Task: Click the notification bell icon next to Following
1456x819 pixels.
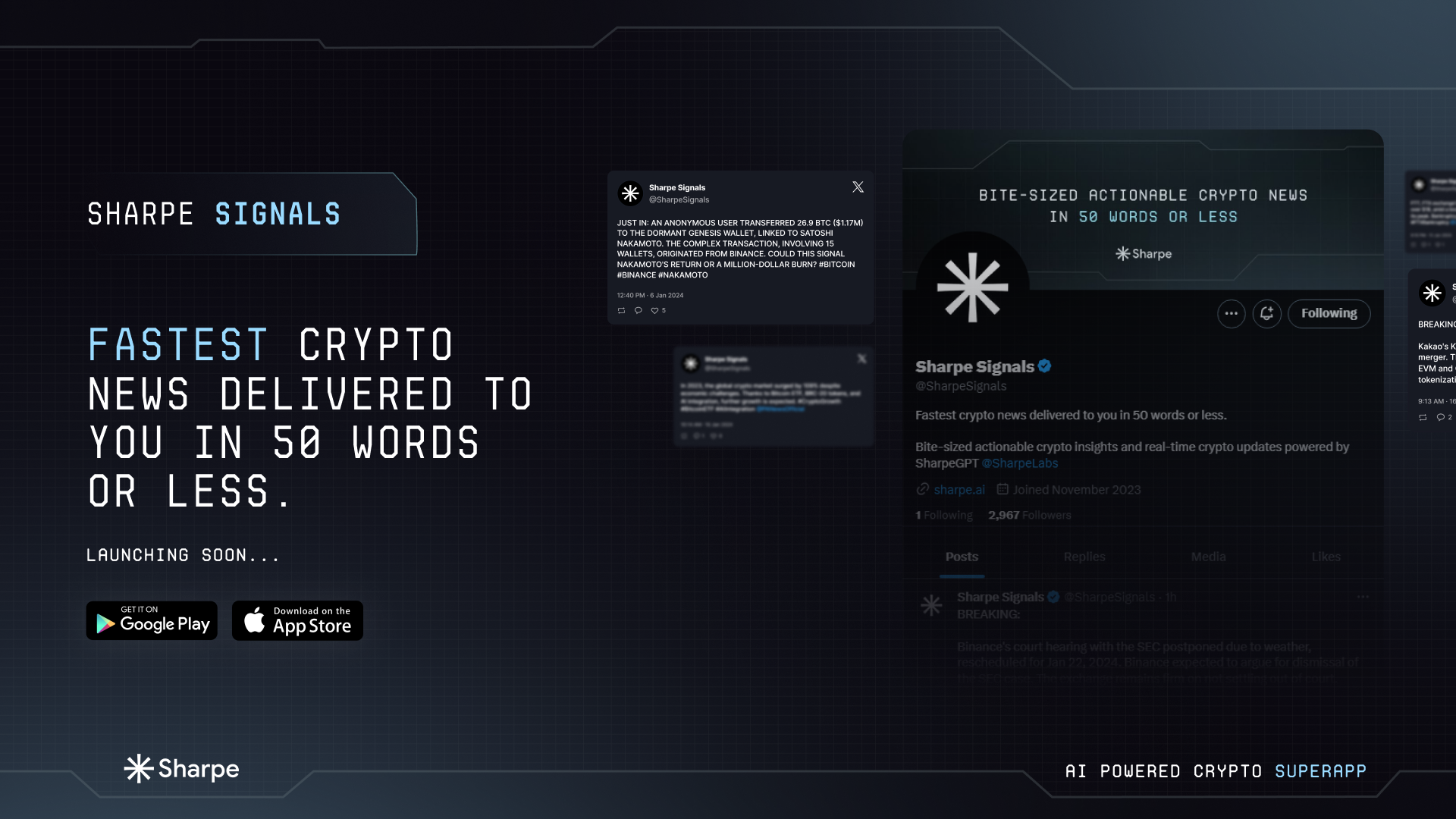Action: tap(1266, 313)
